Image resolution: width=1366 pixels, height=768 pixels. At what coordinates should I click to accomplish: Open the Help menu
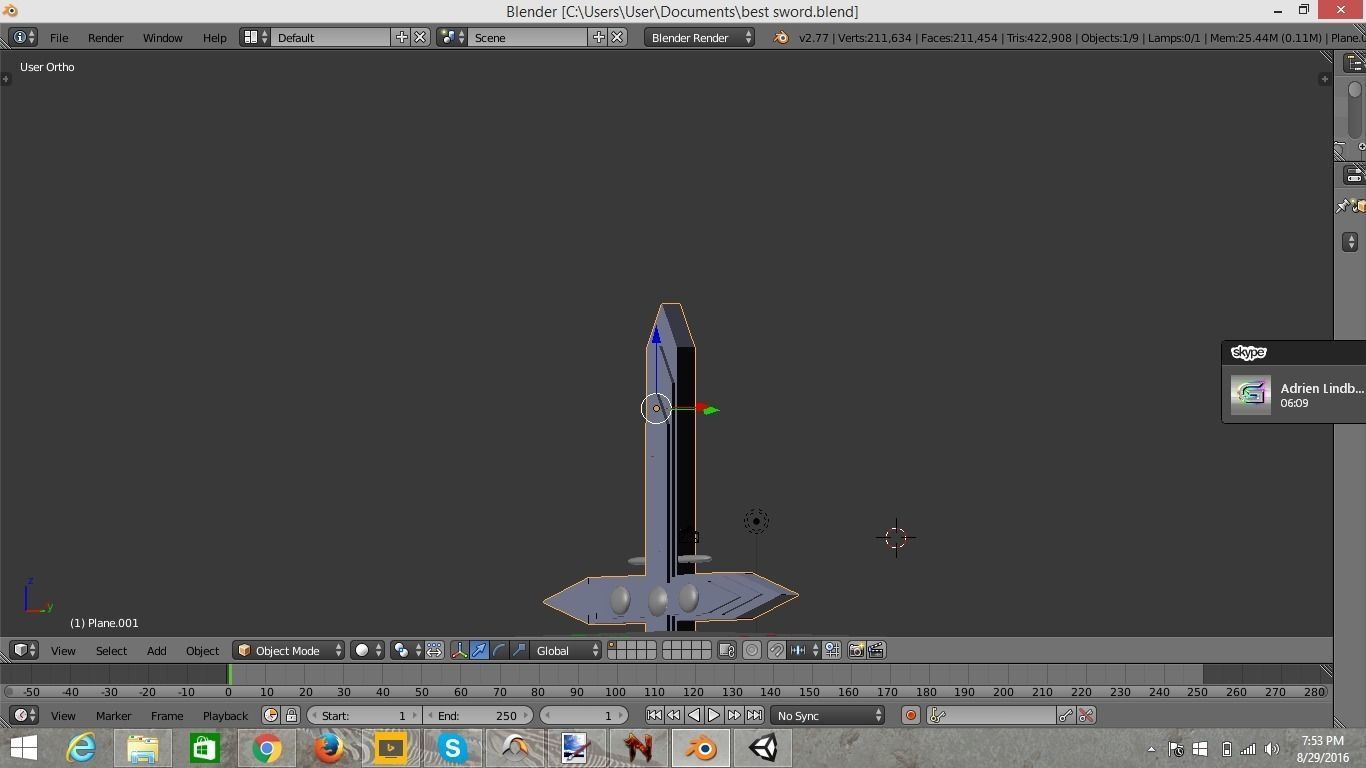coord(214,37)
